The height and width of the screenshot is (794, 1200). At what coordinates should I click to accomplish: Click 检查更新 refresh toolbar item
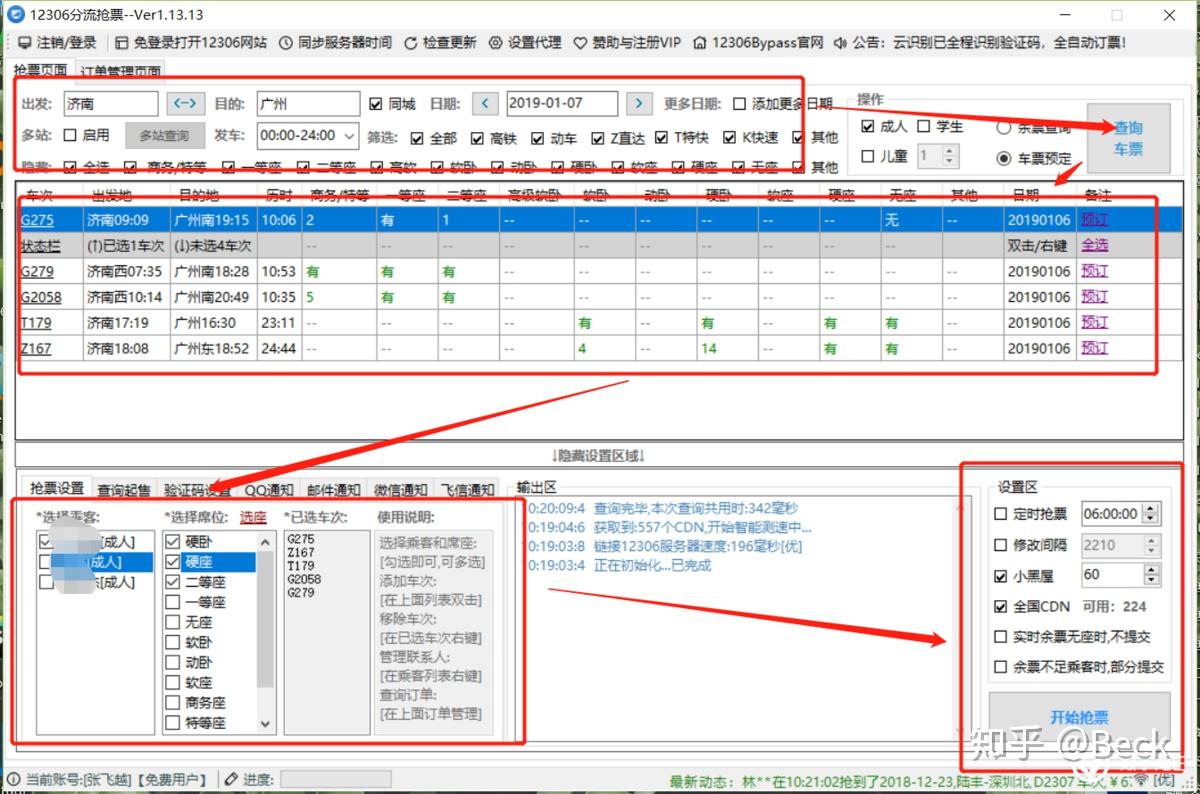[x=440, y=43]
